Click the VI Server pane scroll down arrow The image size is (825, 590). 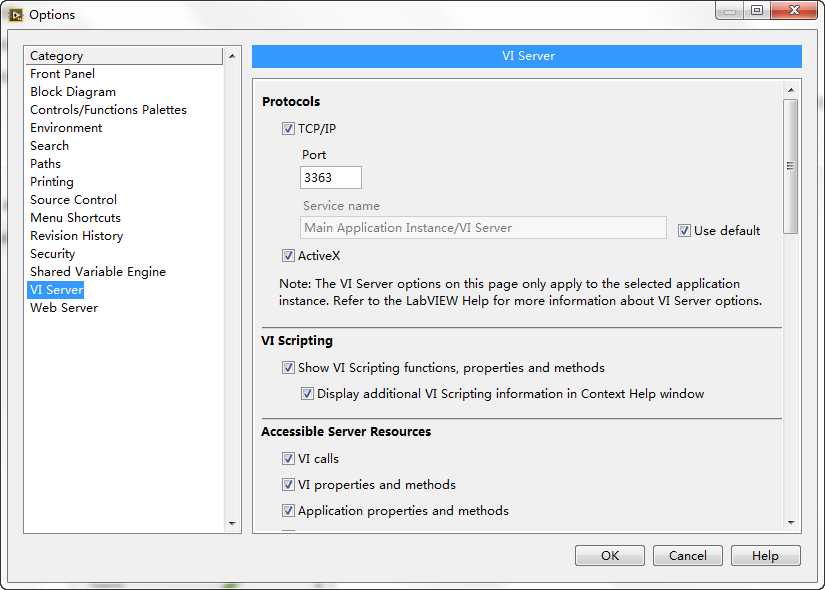pyautogui.click(x=791, y=523)
